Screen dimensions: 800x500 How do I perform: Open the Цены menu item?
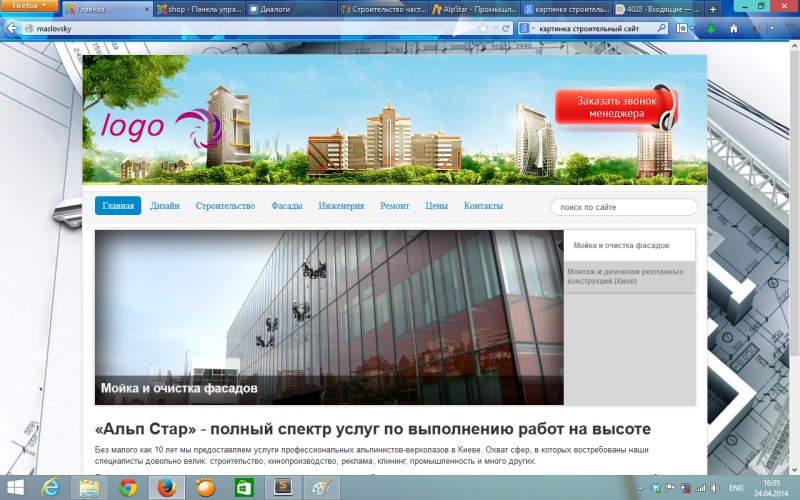click(x=436, y=206)
